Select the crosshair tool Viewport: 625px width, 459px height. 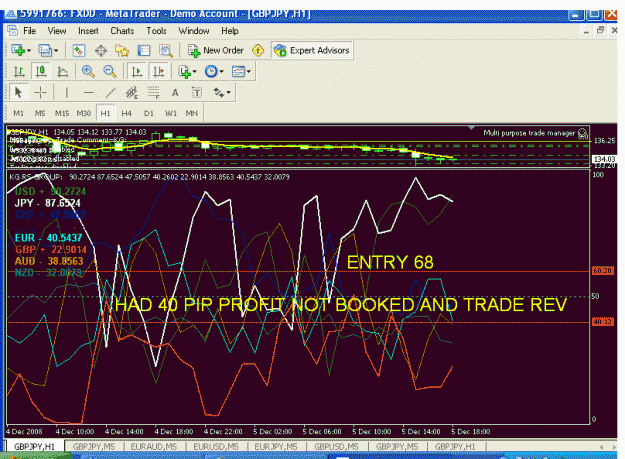pyautogui.click(x=40, y=92)
